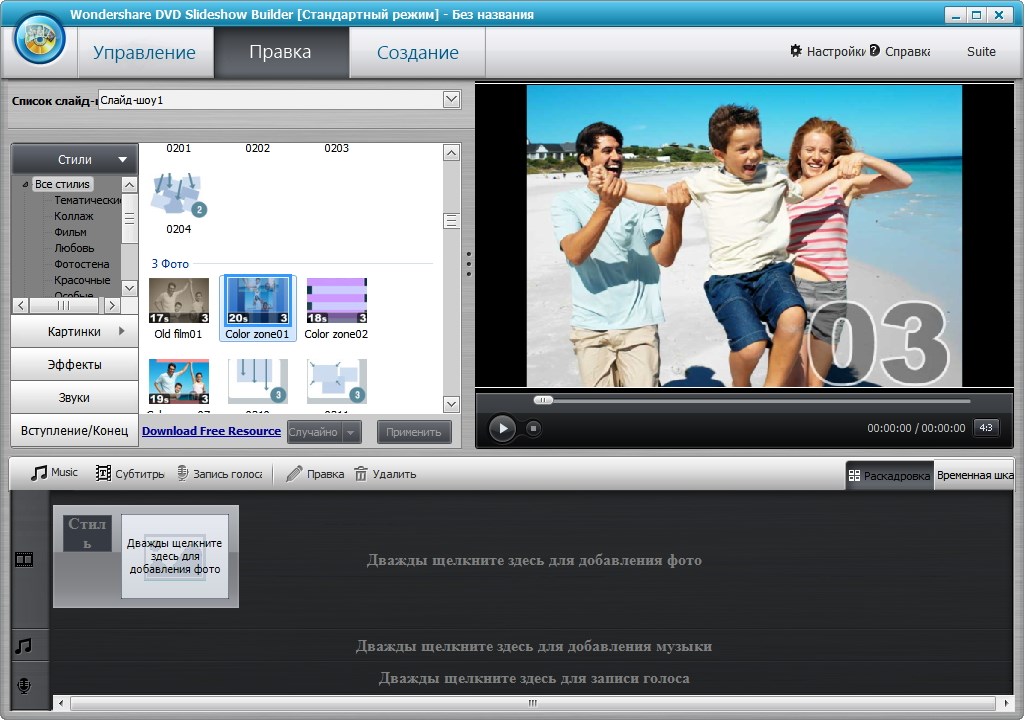Switch to Раскадровка storyboard view
Viewport: 1025px width, 721px height.
(x=889, y=475)
